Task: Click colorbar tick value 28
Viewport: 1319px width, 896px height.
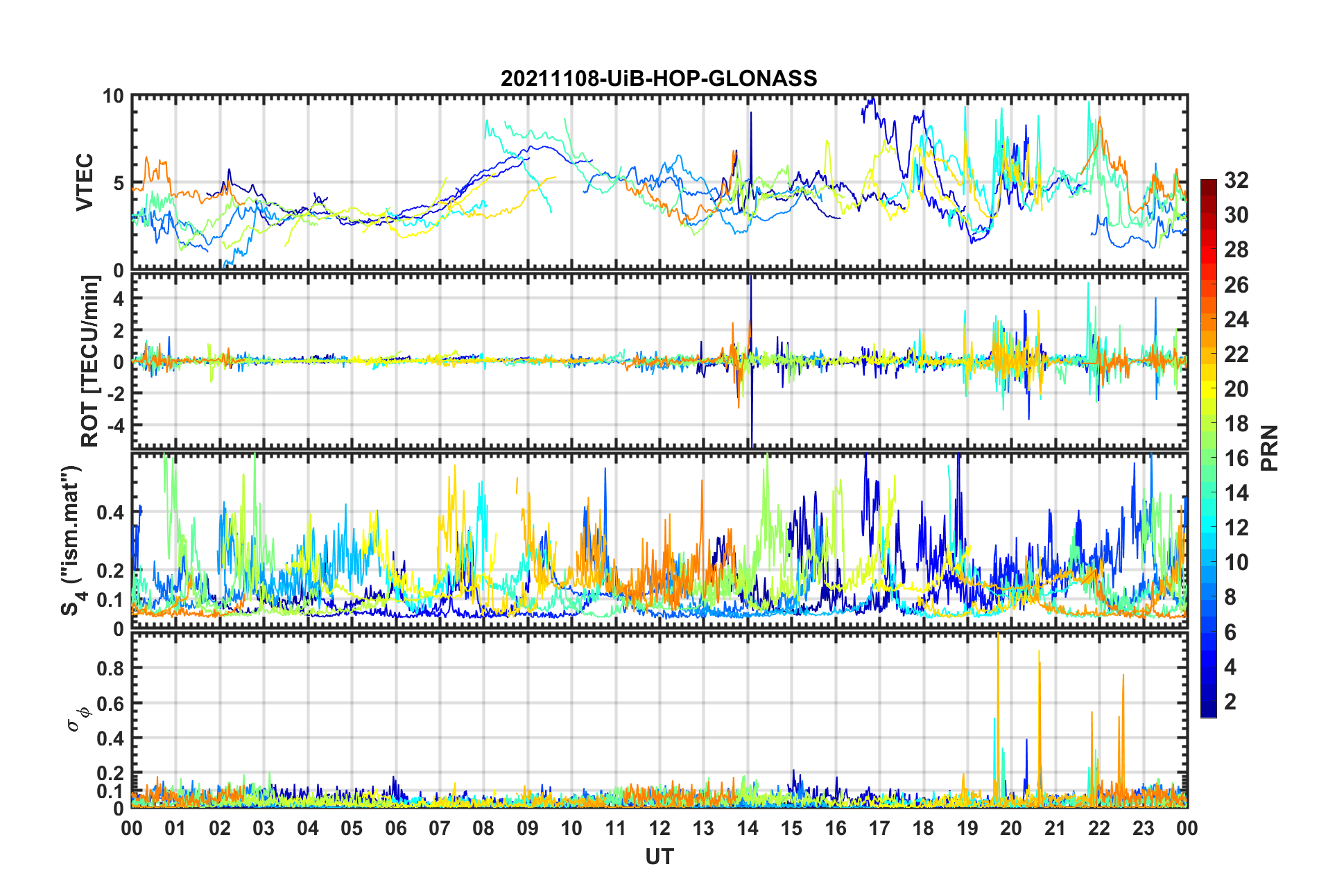Action: [x=1236, y=250]
